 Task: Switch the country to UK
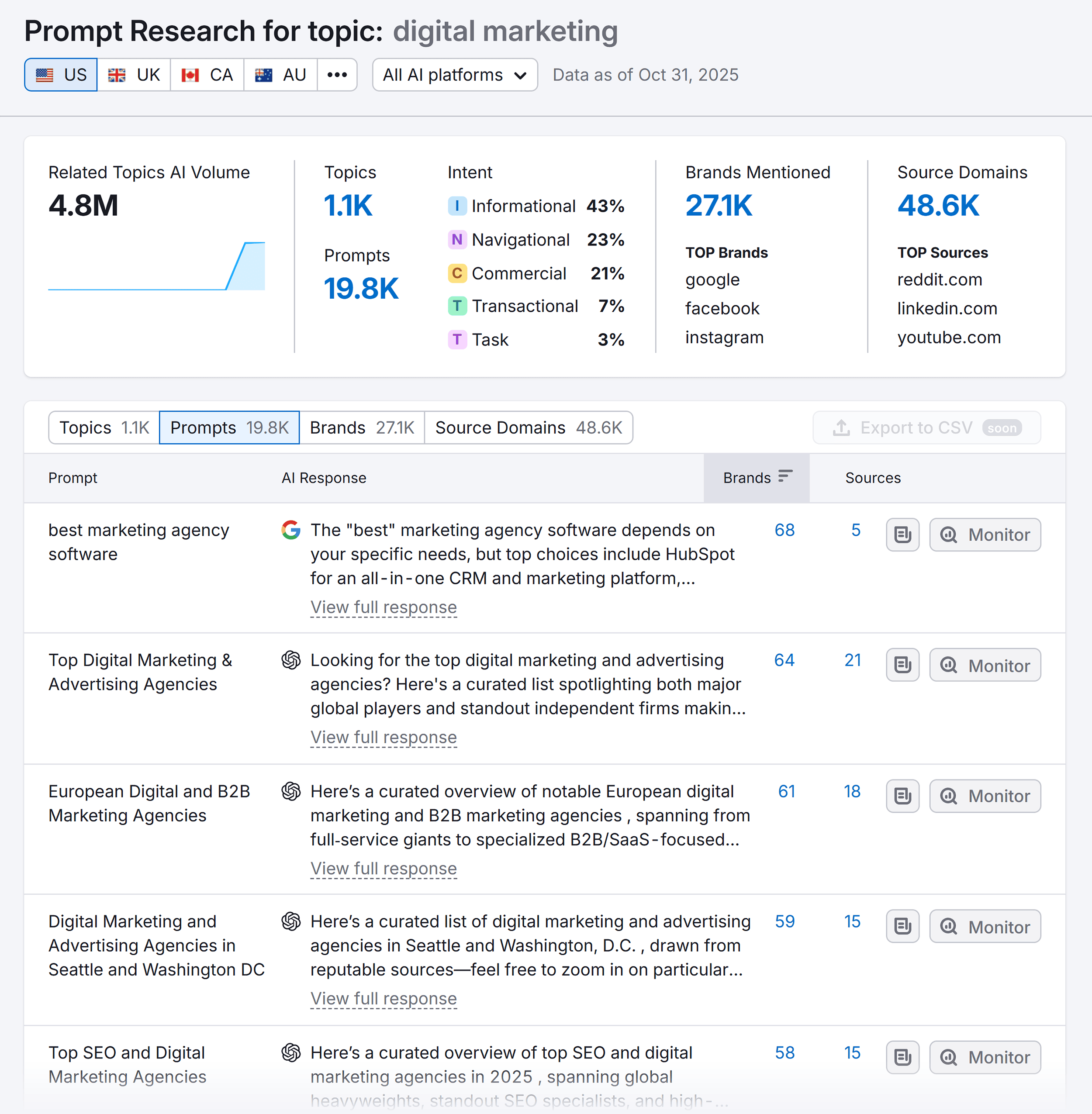pos(134,75)
